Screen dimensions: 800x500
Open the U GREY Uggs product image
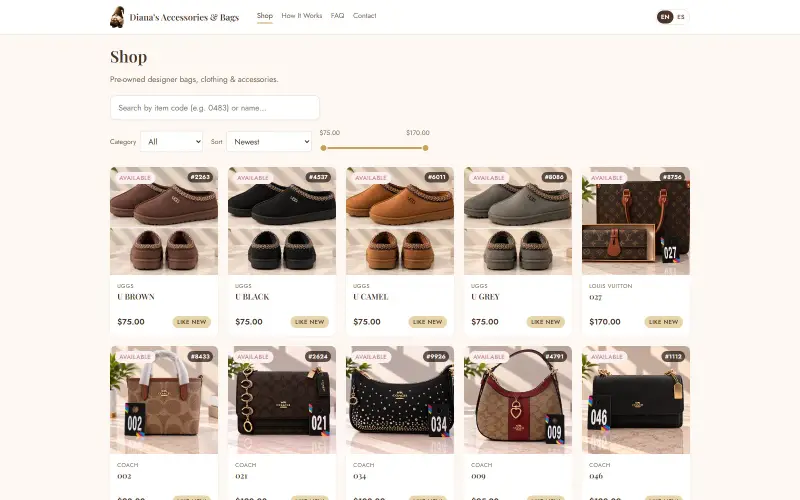coord(518,221)
